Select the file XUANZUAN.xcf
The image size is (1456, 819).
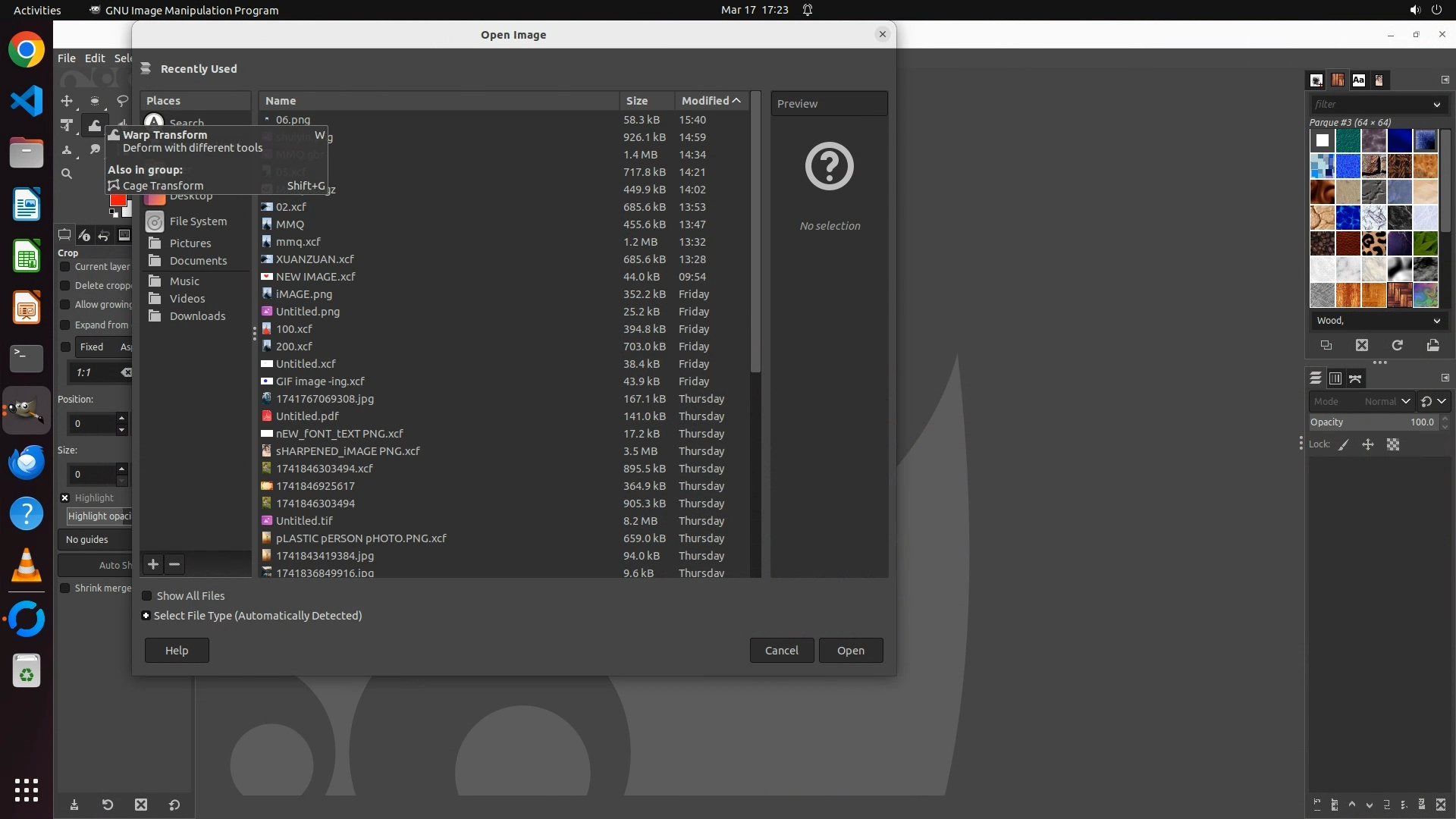pyautogui.click(x=315, y=259)
